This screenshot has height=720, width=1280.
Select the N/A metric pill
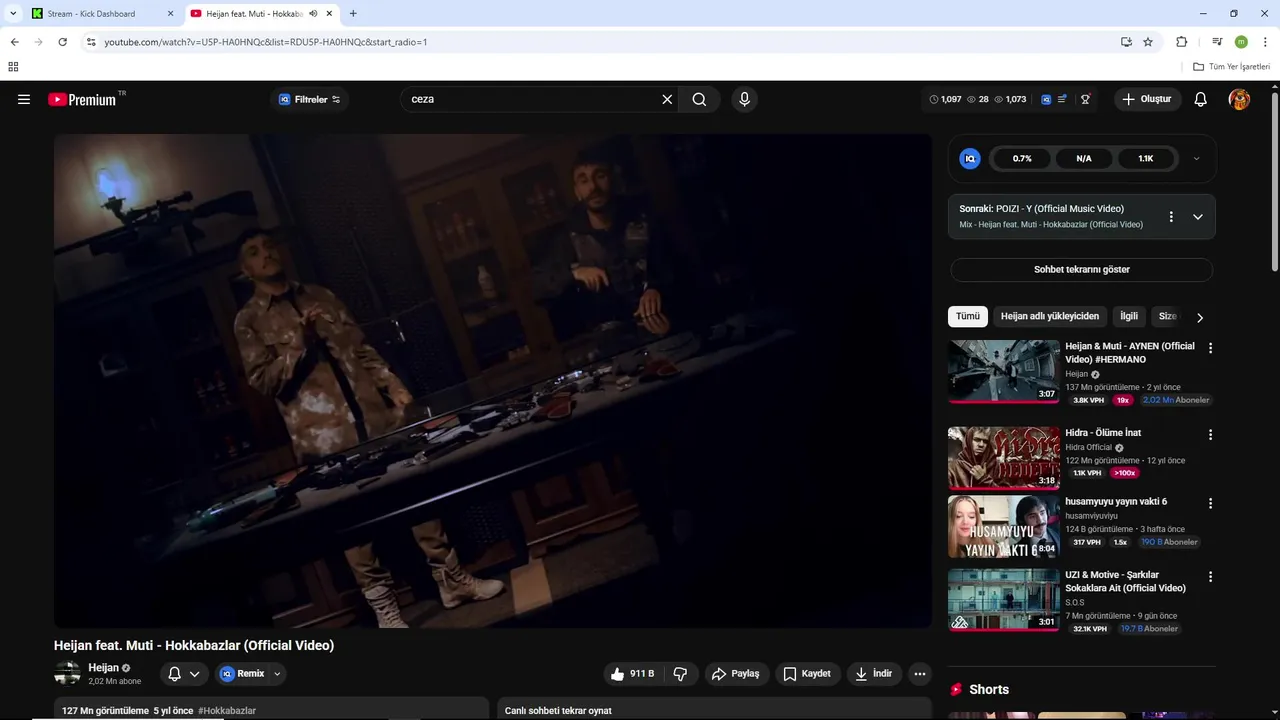click(x=1084, y=158)
